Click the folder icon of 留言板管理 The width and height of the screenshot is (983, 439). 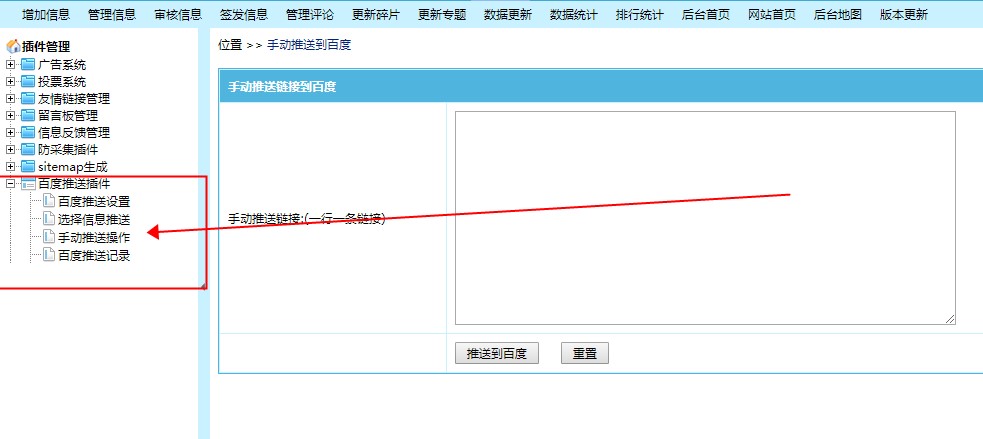pyautogui.click(x=28, y=115)
